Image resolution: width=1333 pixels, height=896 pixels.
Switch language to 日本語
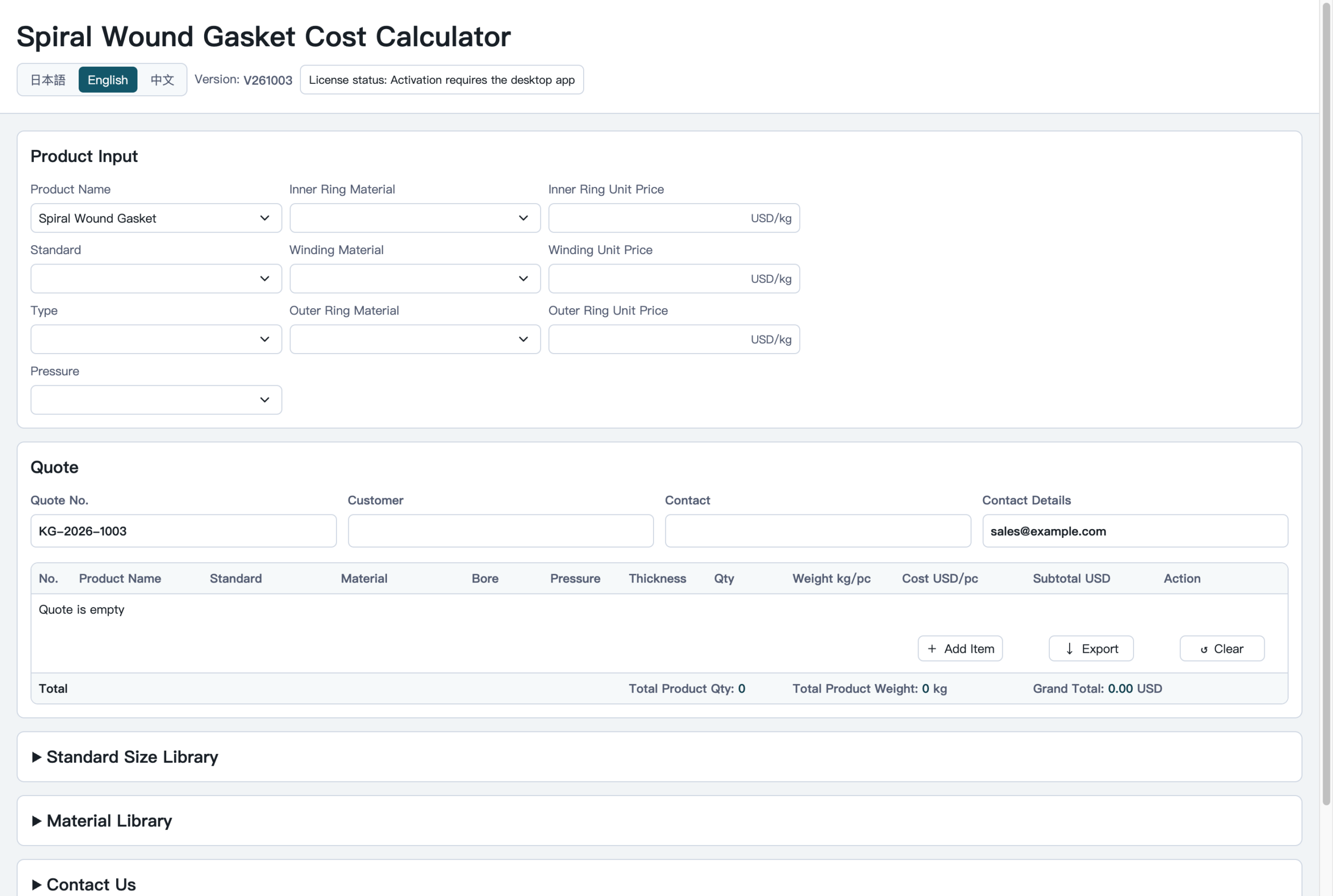pos(48,80)
